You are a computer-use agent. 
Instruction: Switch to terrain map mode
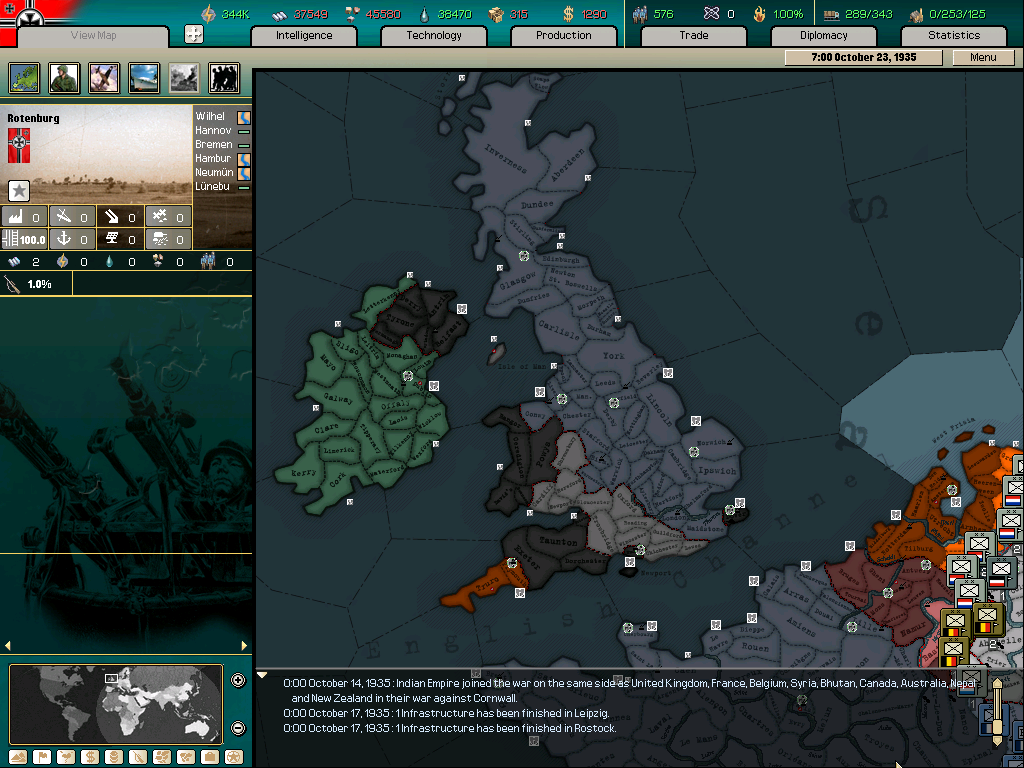(x=16, y=757)
